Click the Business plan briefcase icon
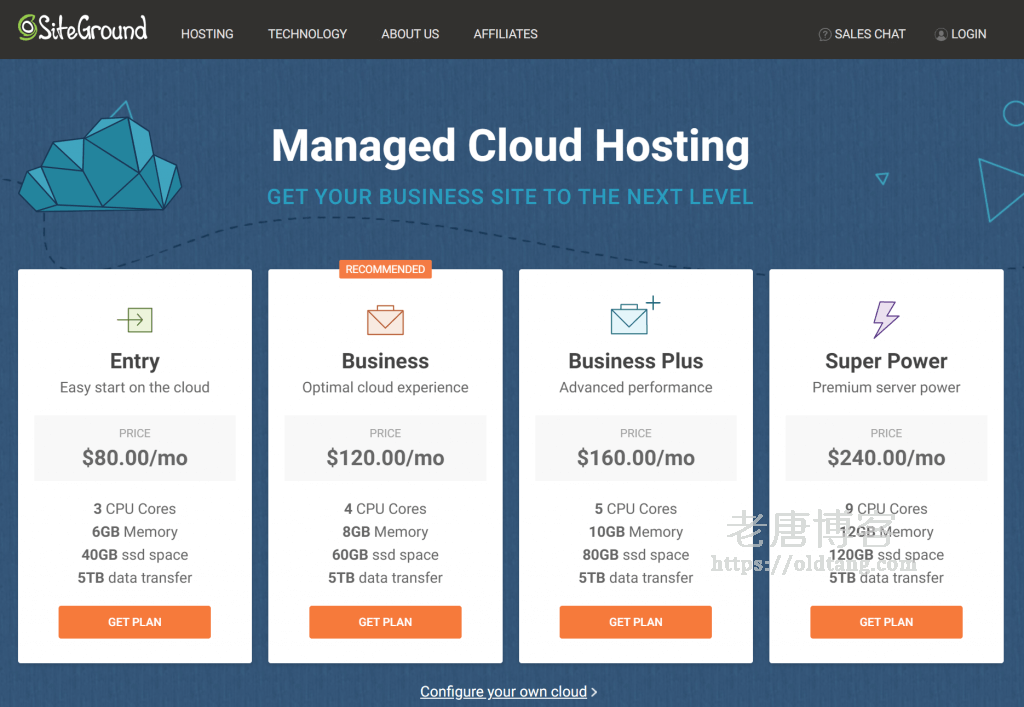This screenshot has width=1024, height=707. [385, 320]
